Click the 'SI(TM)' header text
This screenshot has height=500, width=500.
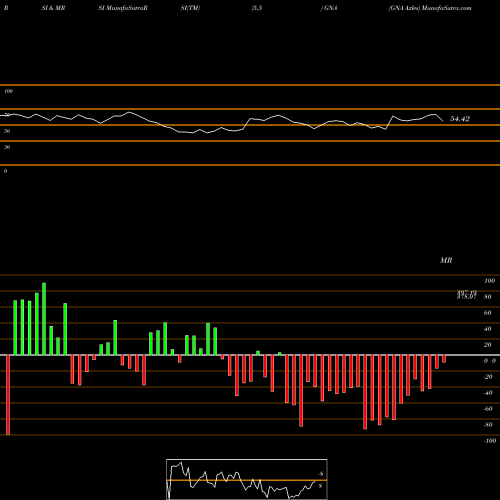coord(190,8)
